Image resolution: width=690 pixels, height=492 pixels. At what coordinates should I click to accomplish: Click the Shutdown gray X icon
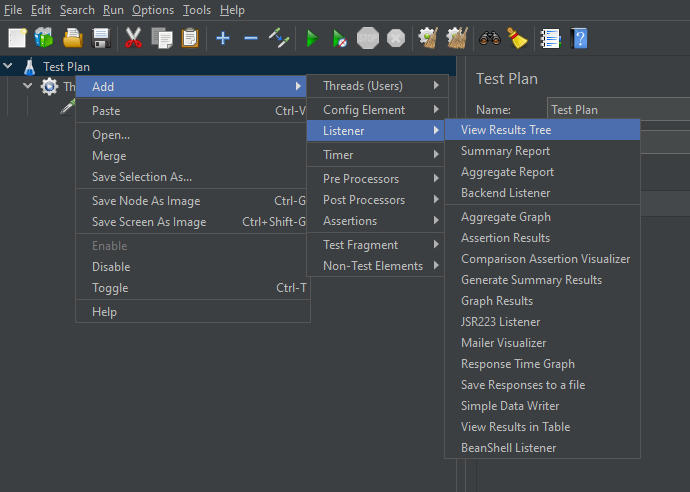tap(396, 38)
